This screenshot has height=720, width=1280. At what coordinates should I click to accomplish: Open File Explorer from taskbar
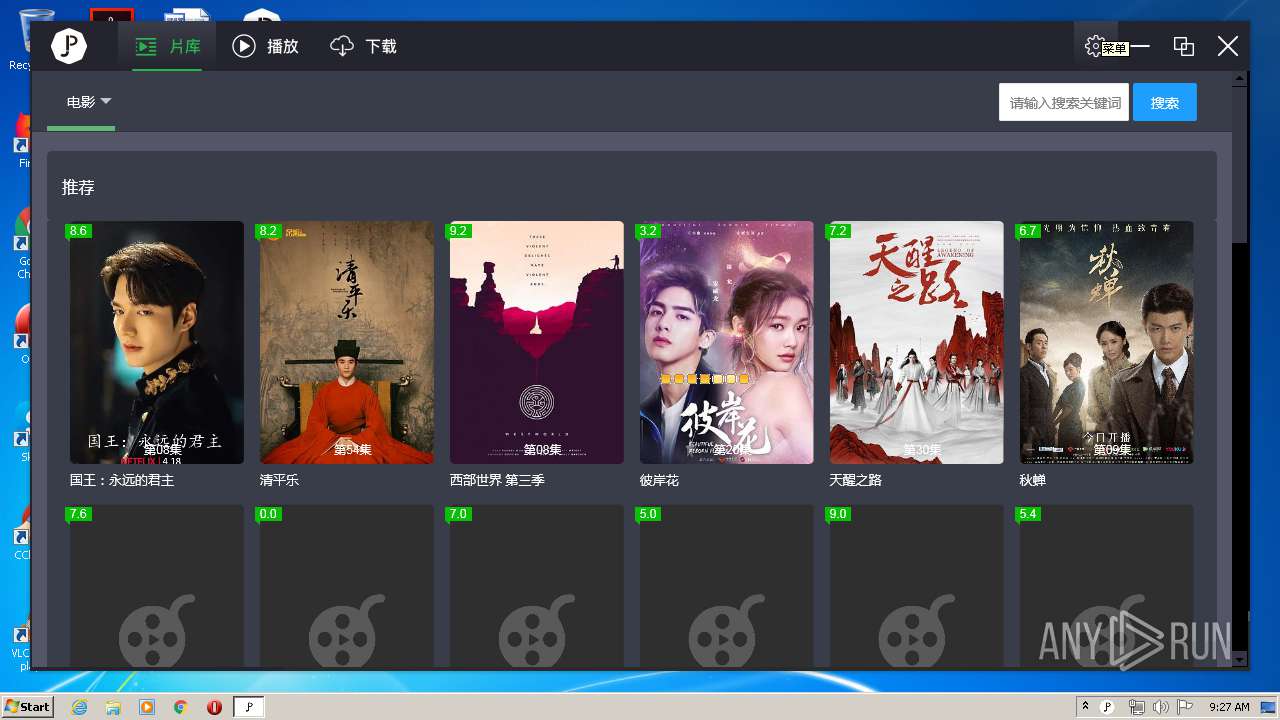click(113, 707)
